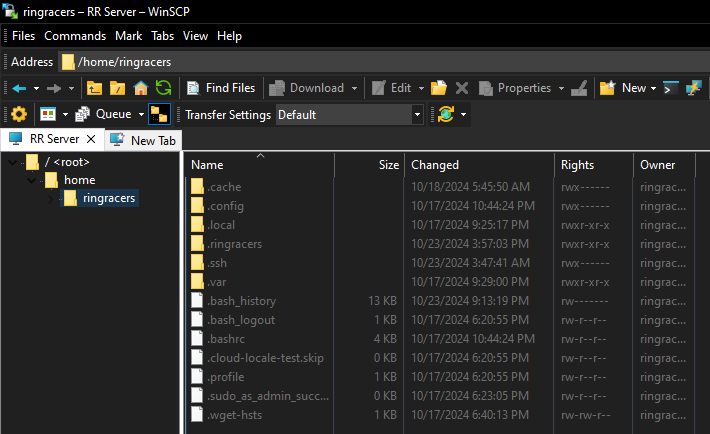This screenshot has width=710, height=434.
Task: Click the address path field
Action: (384, 62)
